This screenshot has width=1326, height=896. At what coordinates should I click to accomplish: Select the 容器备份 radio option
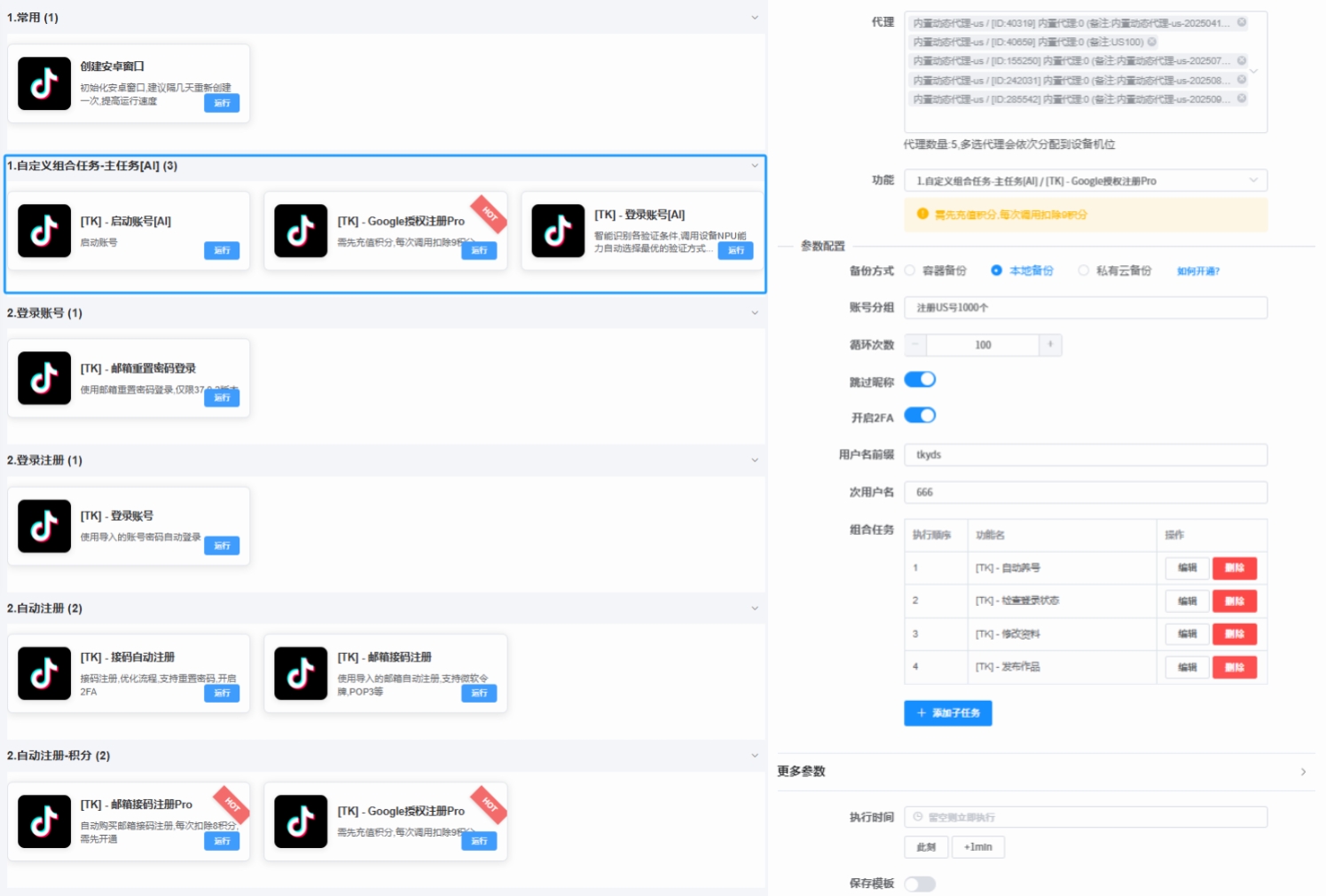pyautogui.click(x=910, y=271)
